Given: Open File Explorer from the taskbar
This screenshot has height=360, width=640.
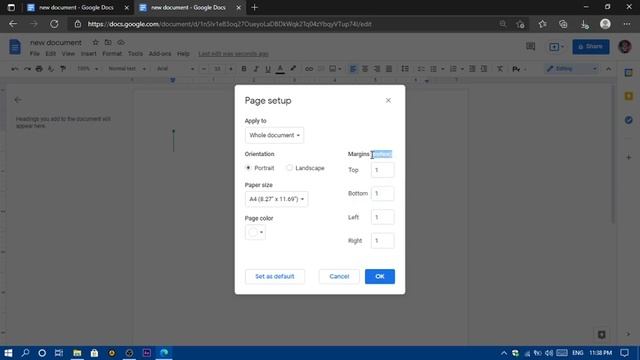Looking at the screenshot, I should coord(77,353).
